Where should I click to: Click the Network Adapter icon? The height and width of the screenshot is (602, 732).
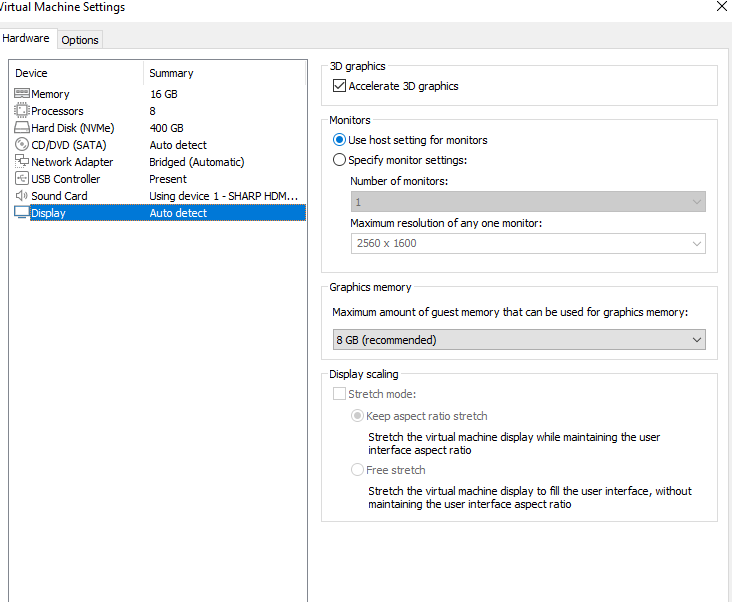[x=22, y=162]
